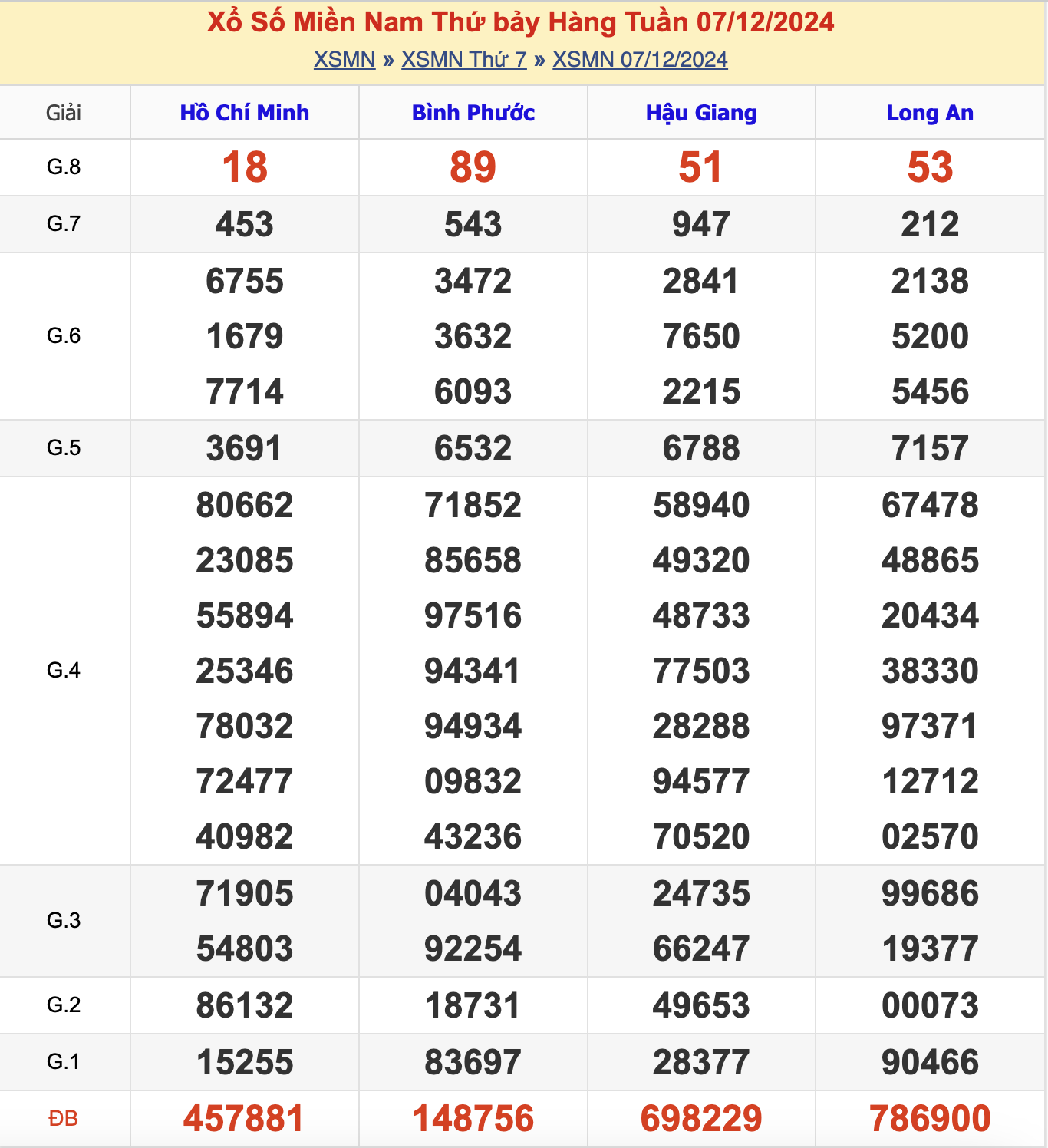Click G.7 value 947
Image resolution: width=1048 pixels, height=1148 pixels.
701,224
